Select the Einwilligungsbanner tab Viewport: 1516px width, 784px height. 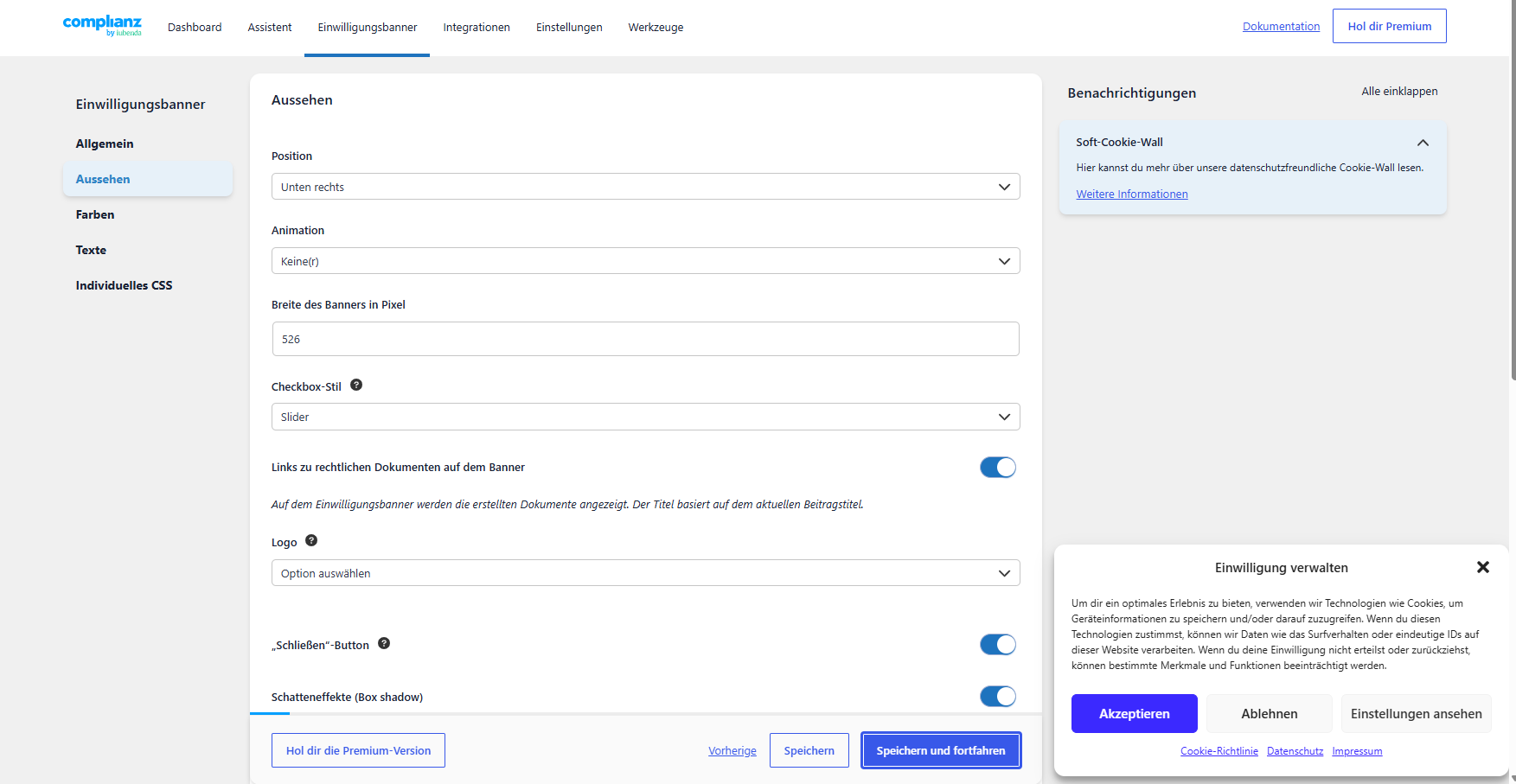tap(368, 28)
